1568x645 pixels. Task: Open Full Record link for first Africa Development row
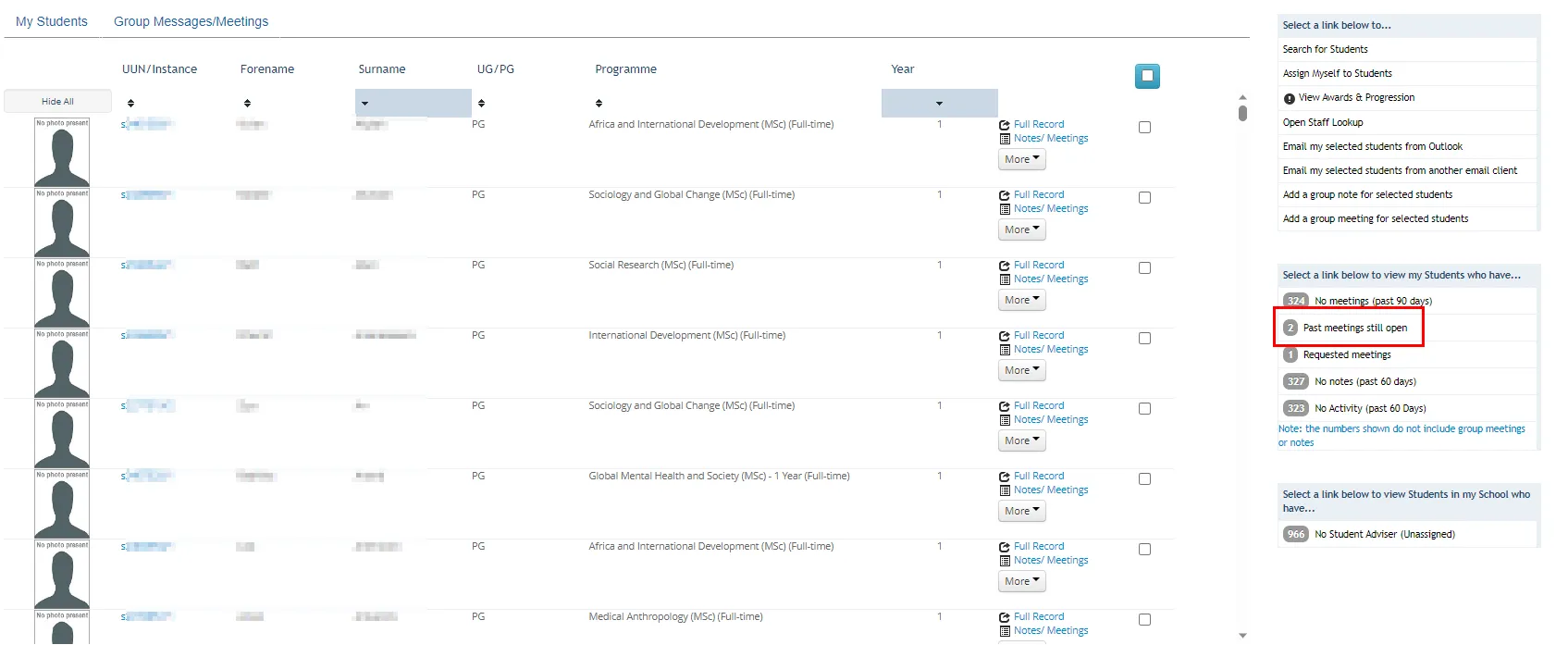(1039, 124)
